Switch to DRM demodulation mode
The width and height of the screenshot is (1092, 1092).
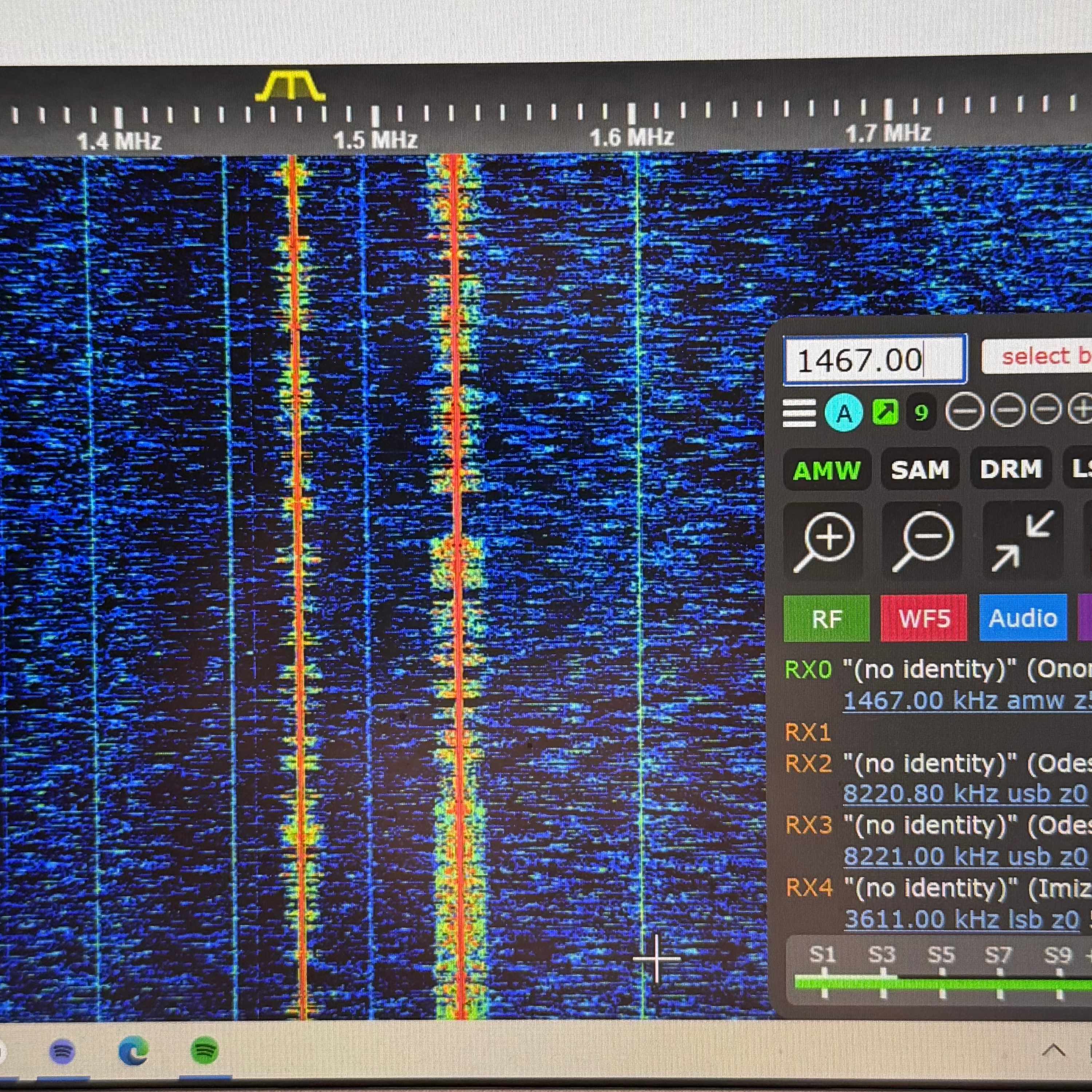1010,468
